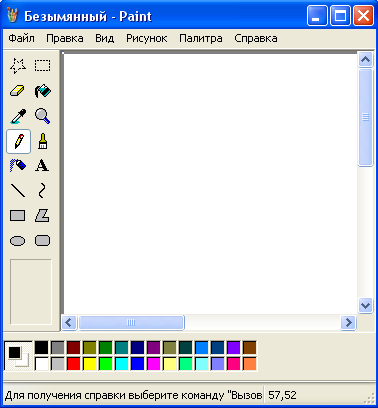Pick the Polygon shape tool
The width and height of the screenshot is (378, 408).
click(43, 216)
